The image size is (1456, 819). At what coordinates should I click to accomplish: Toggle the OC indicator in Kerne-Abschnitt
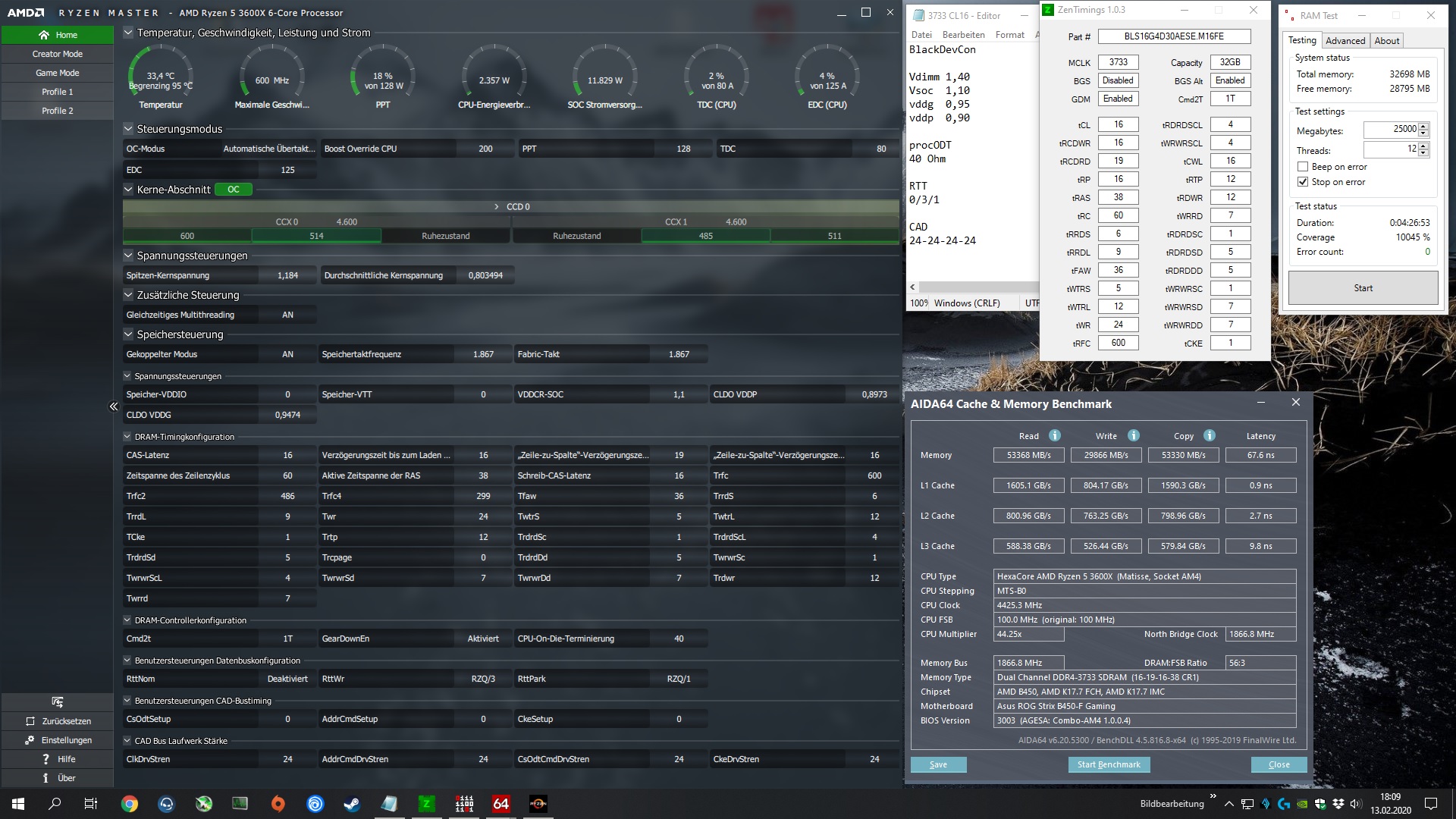click(x=234, y=190)
